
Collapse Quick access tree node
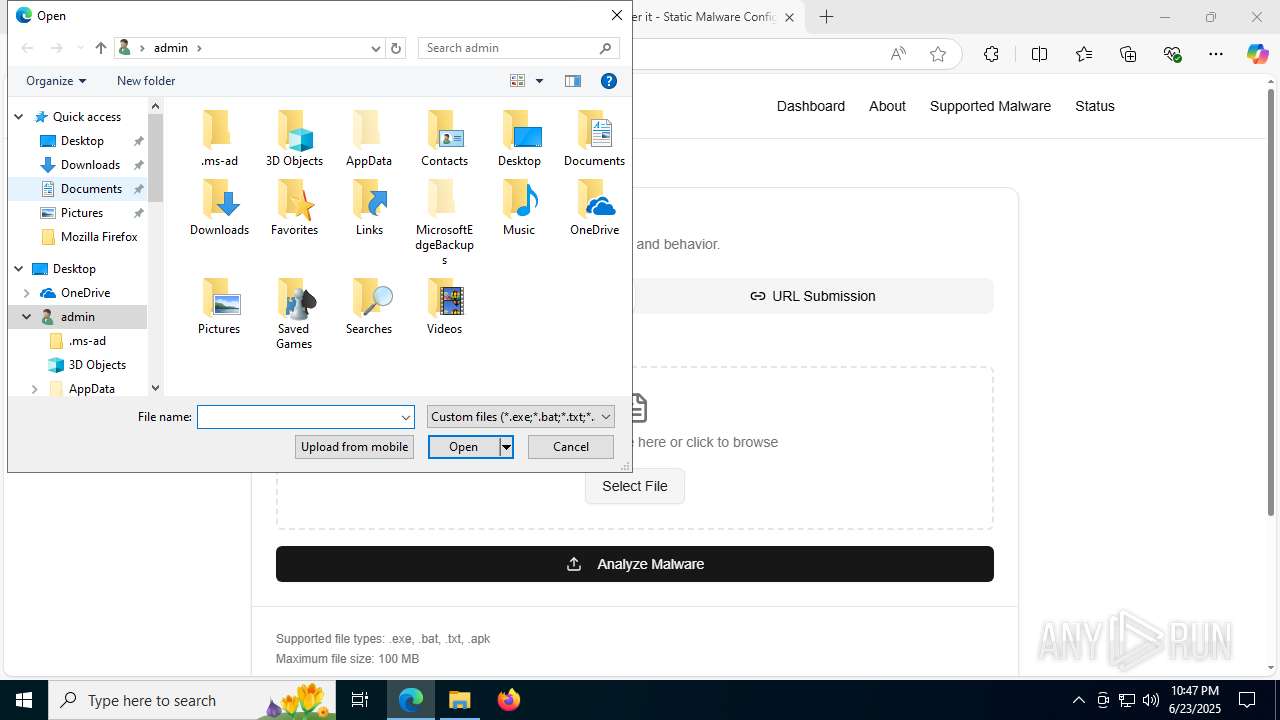(18, 117)
